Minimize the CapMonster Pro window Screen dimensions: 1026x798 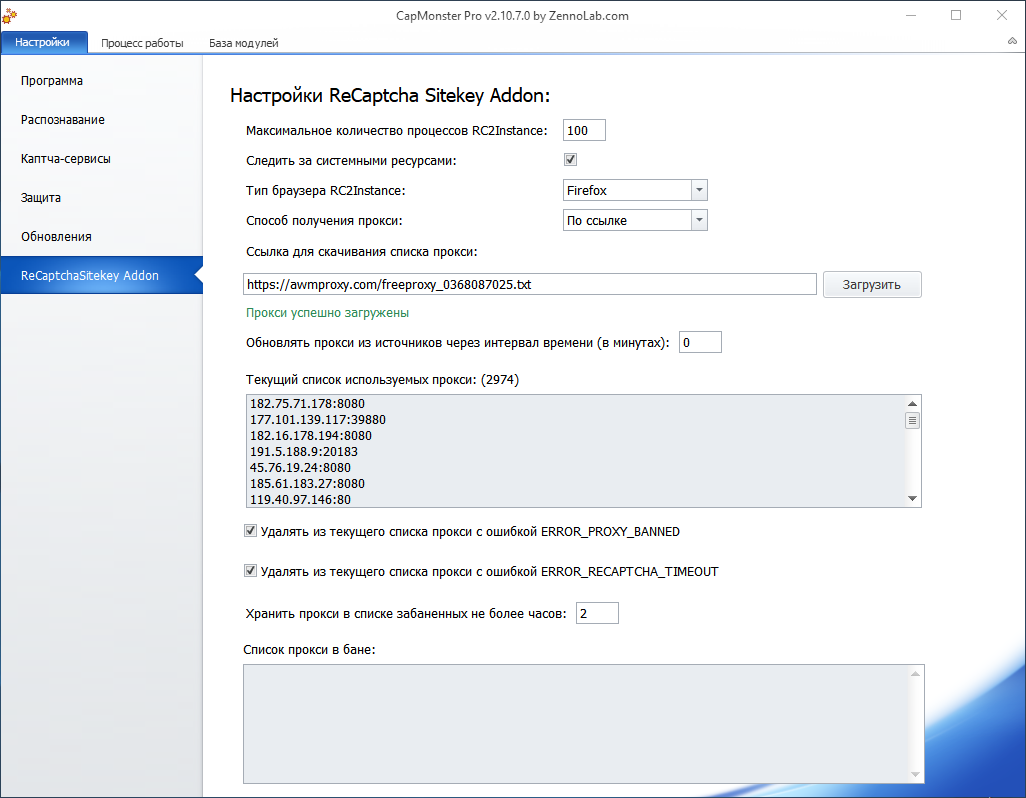(x=911, y=15)
